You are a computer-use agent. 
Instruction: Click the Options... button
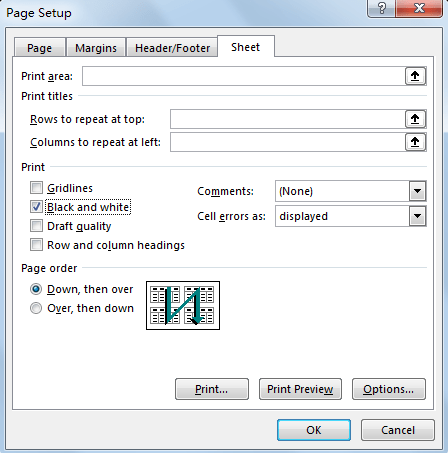click(389, 389)
